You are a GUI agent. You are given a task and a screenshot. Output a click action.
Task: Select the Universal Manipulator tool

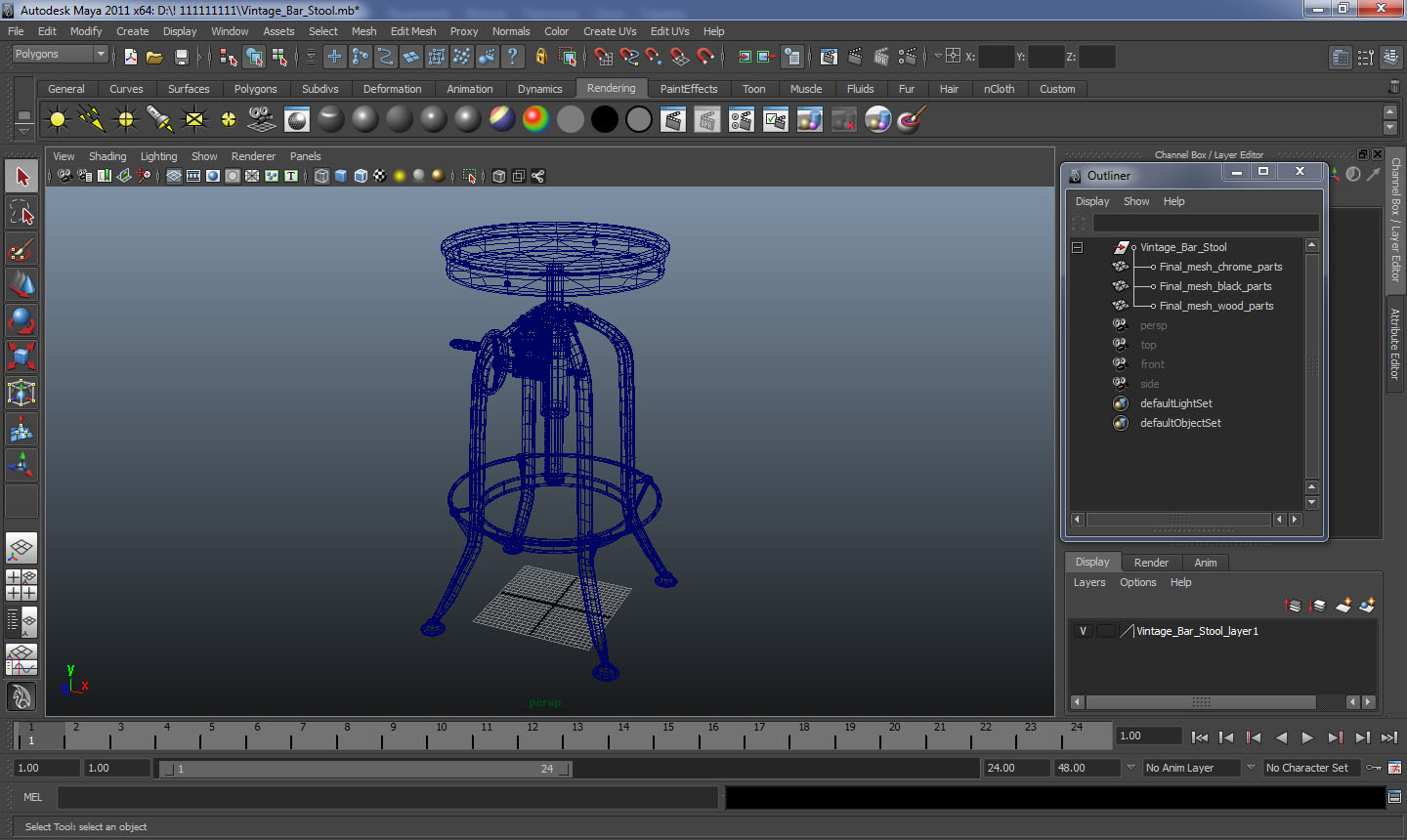pos(21,393)
